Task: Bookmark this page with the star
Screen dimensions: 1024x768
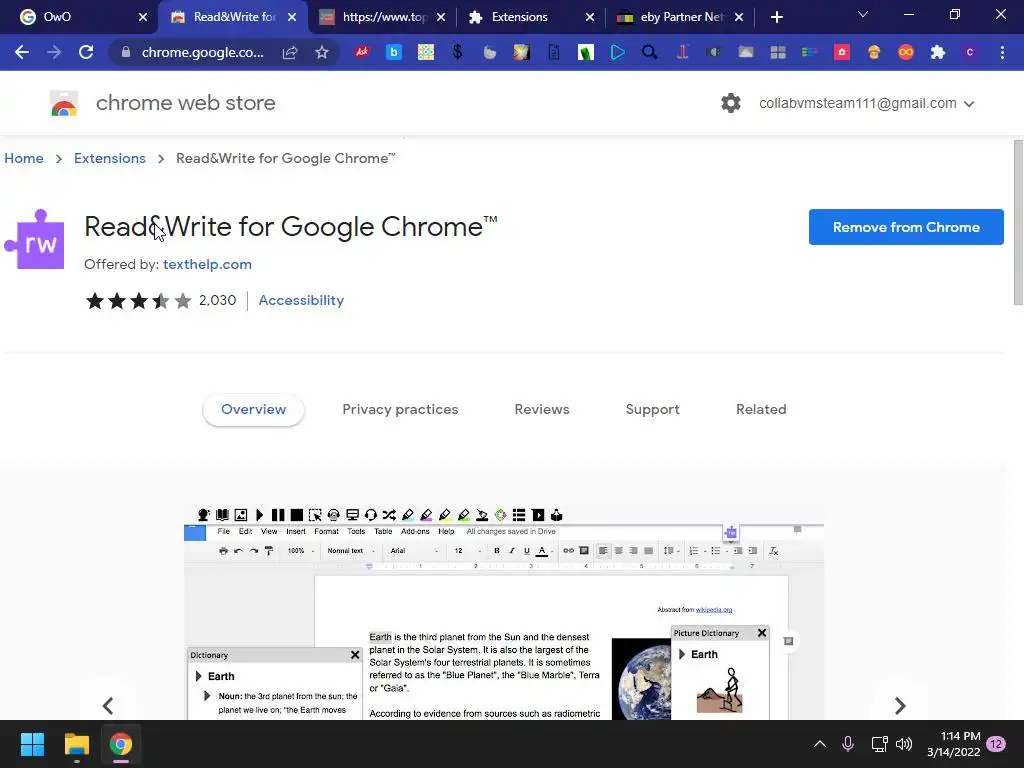Action: (321, 52)
